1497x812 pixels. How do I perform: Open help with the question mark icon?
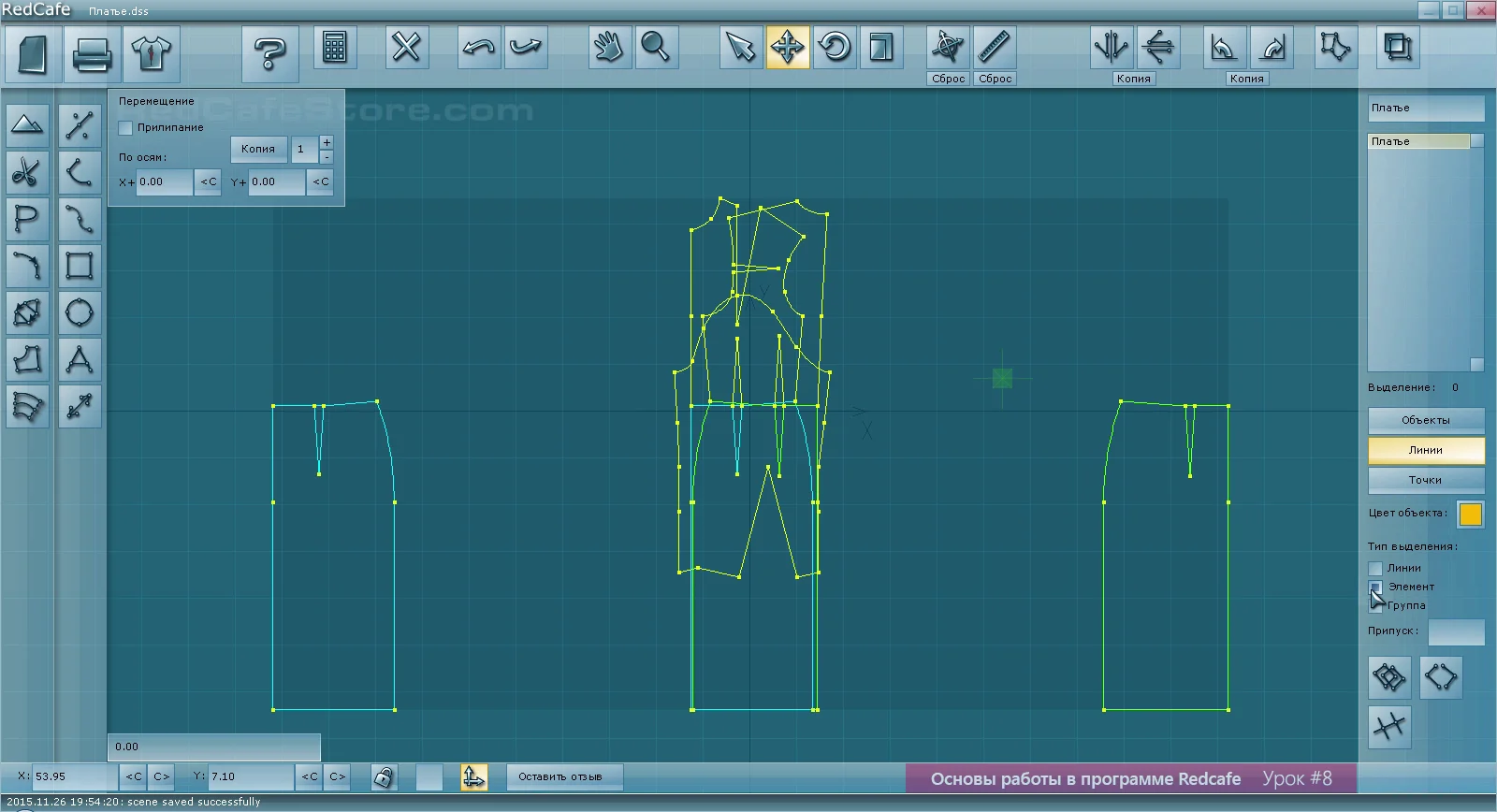tap(269, 53)
